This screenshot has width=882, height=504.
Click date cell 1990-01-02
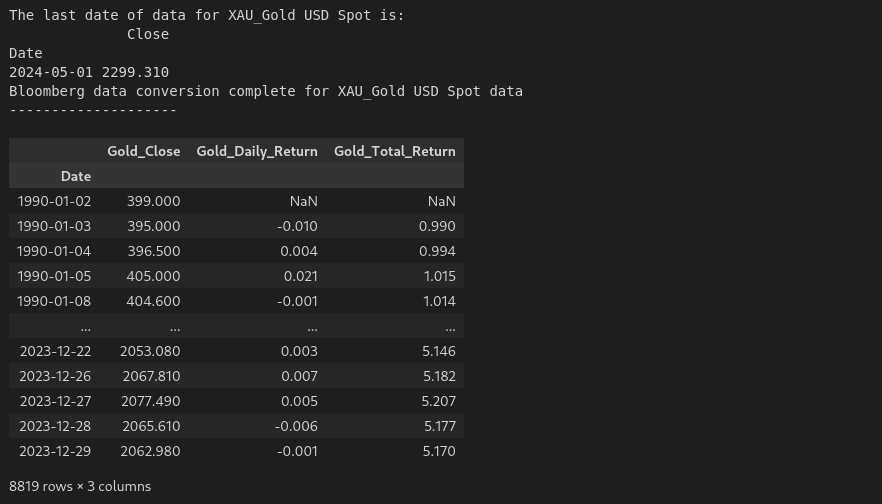54,201
